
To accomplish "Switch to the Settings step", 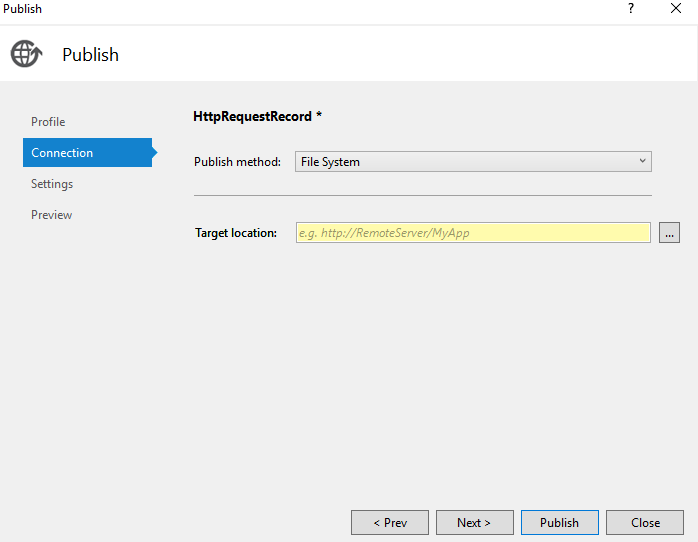I will pos(52,184).
